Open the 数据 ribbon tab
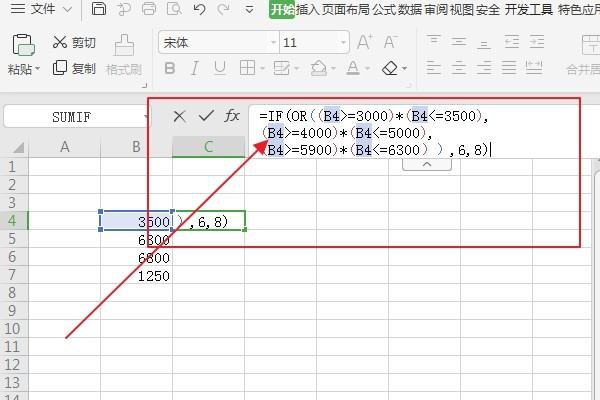This screenshot has width=600, height=400. click(409, 9)
